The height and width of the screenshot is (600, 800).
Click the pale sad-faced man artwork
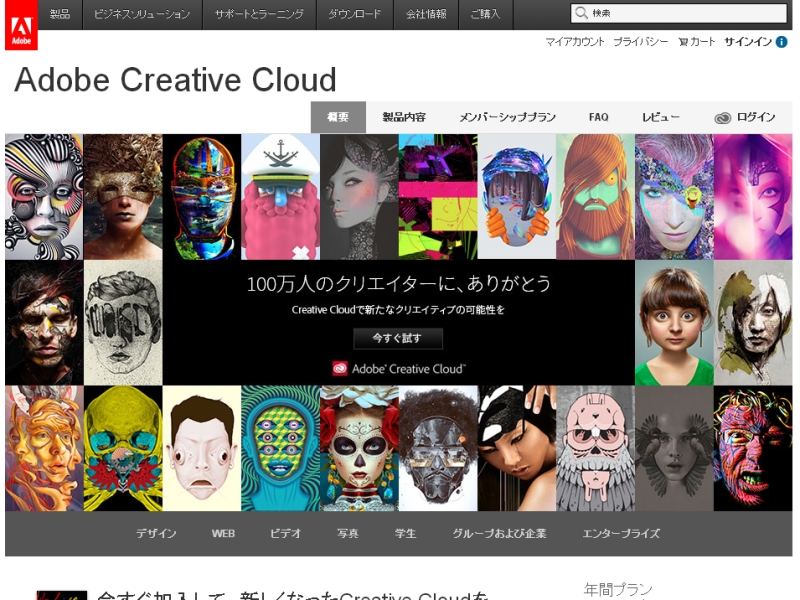202,448
